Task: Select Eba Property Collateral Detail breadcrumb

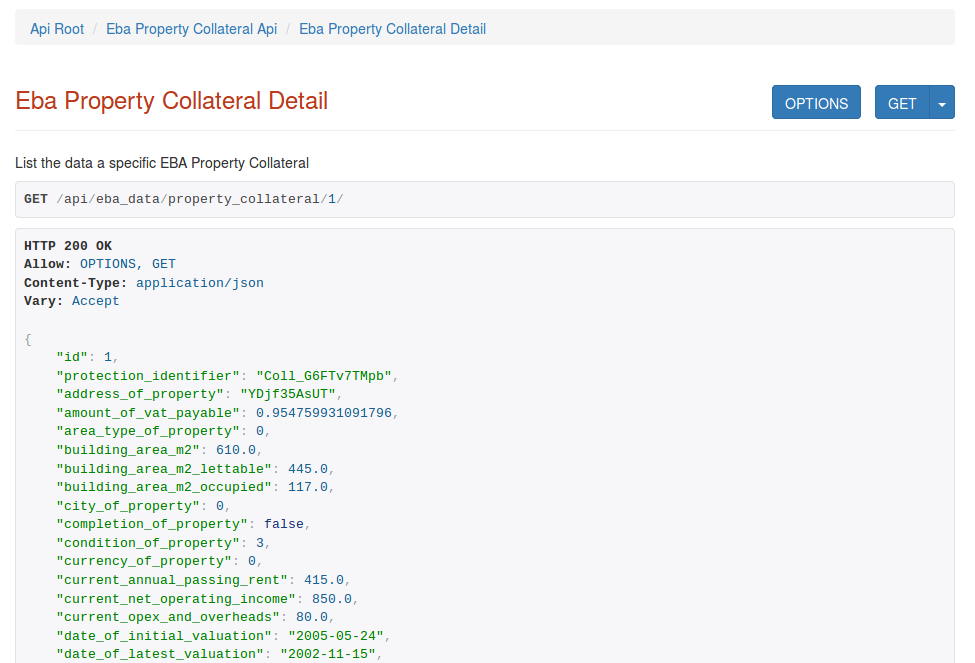Action: [x=392, y=29]
